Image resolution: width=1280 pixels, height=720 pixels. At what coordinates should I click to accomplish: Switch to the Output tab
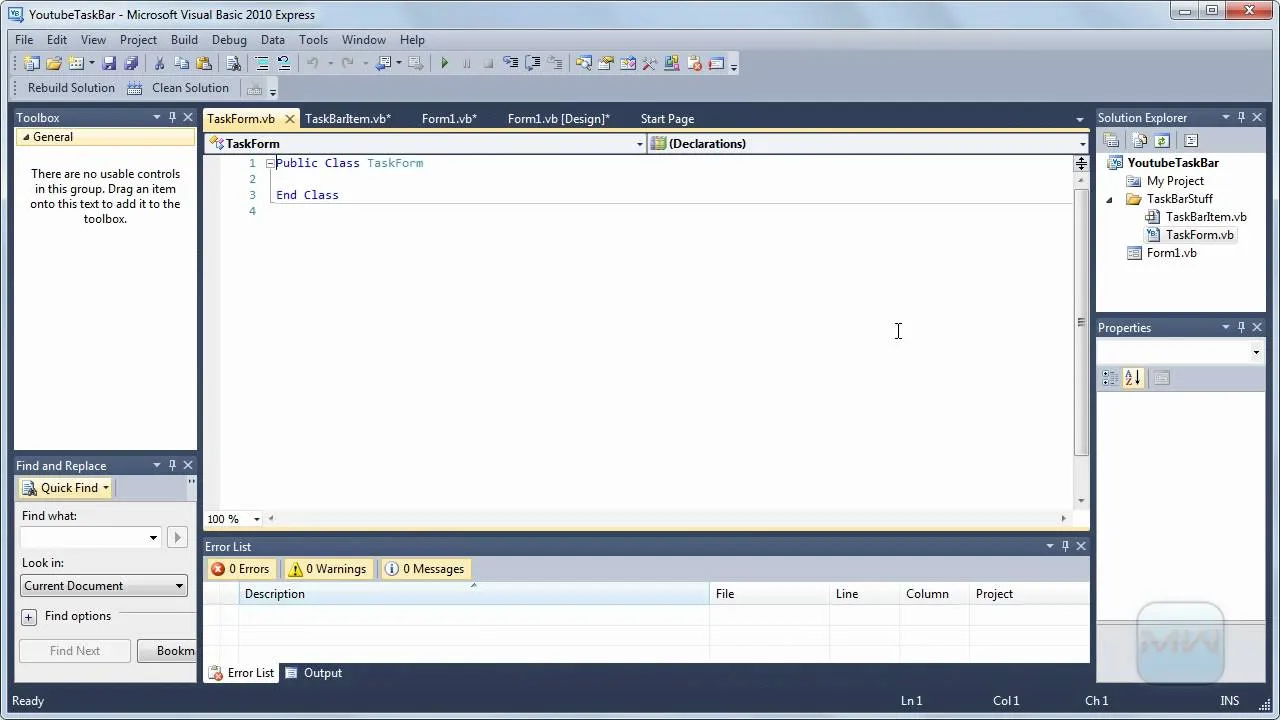[313, 673]
